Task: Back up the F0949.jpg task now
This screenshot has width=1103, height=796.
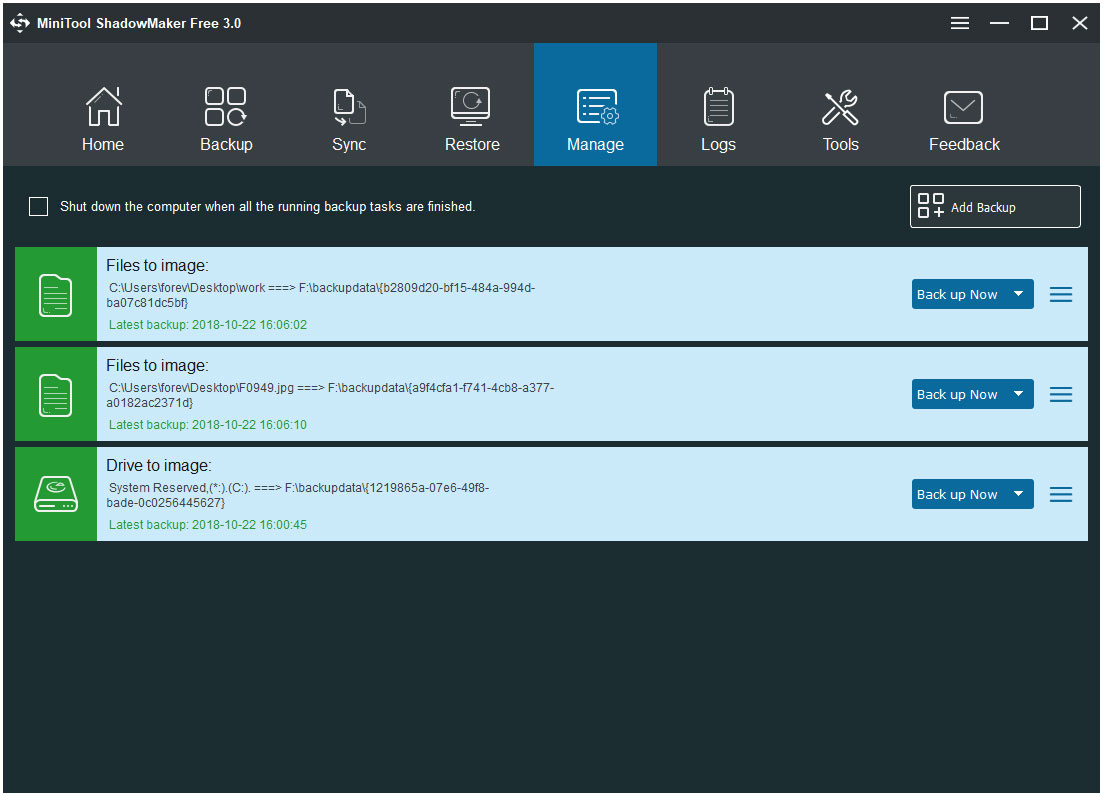Action: tap(957, 394)
